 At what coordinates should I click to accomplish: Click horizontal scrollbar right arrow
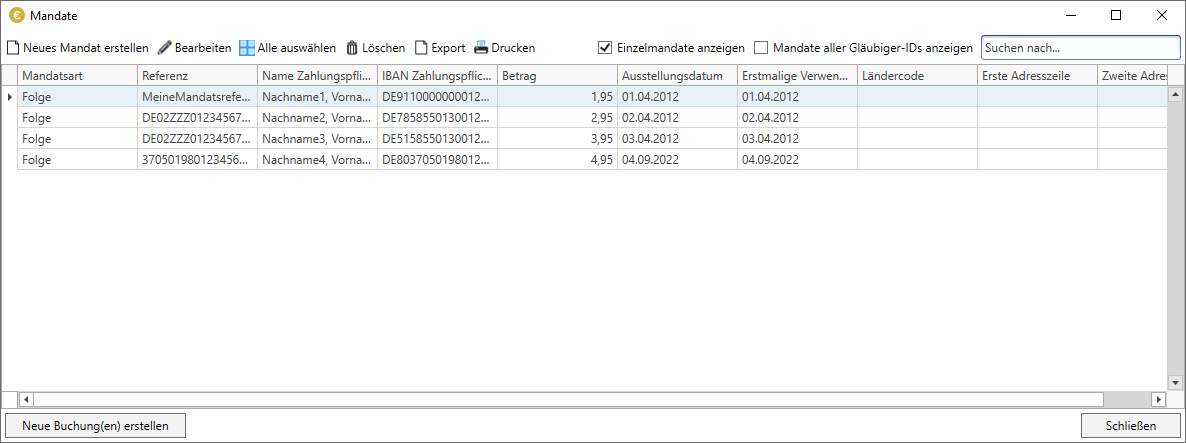[1159, 398]
